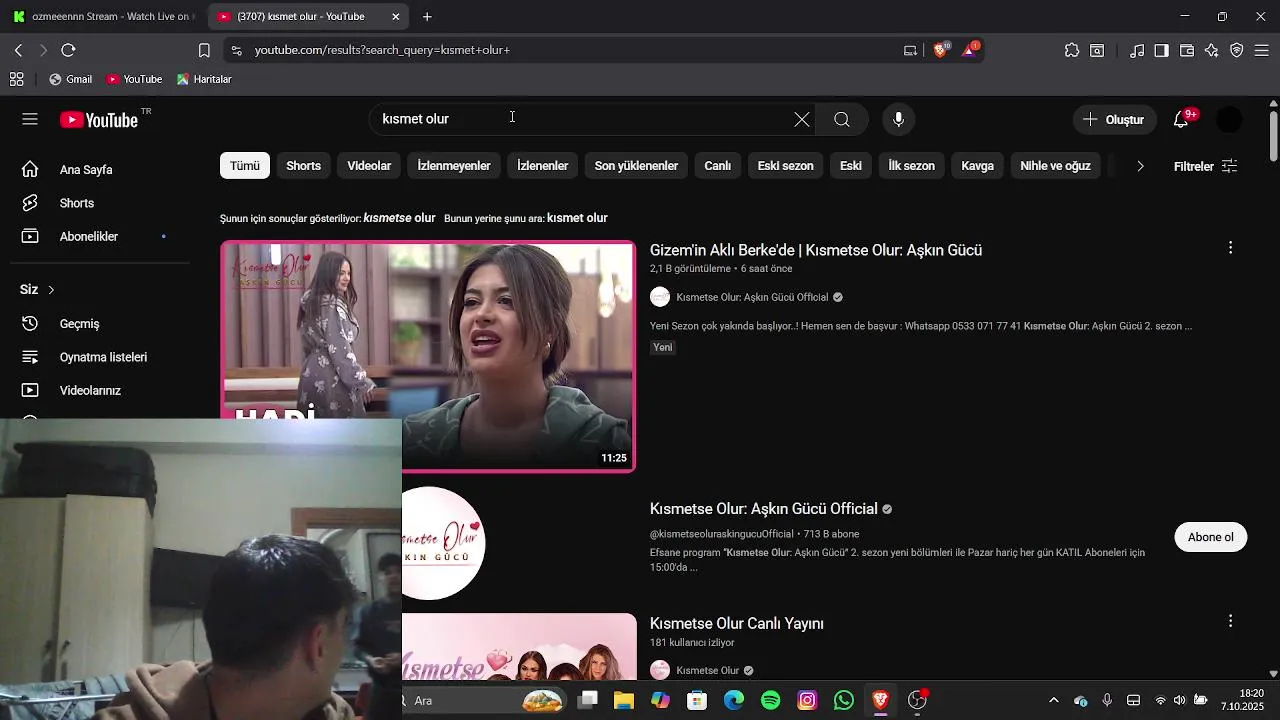Click the Gizem'in Aklı Berke'de video thumbnail

coord(428,356)
